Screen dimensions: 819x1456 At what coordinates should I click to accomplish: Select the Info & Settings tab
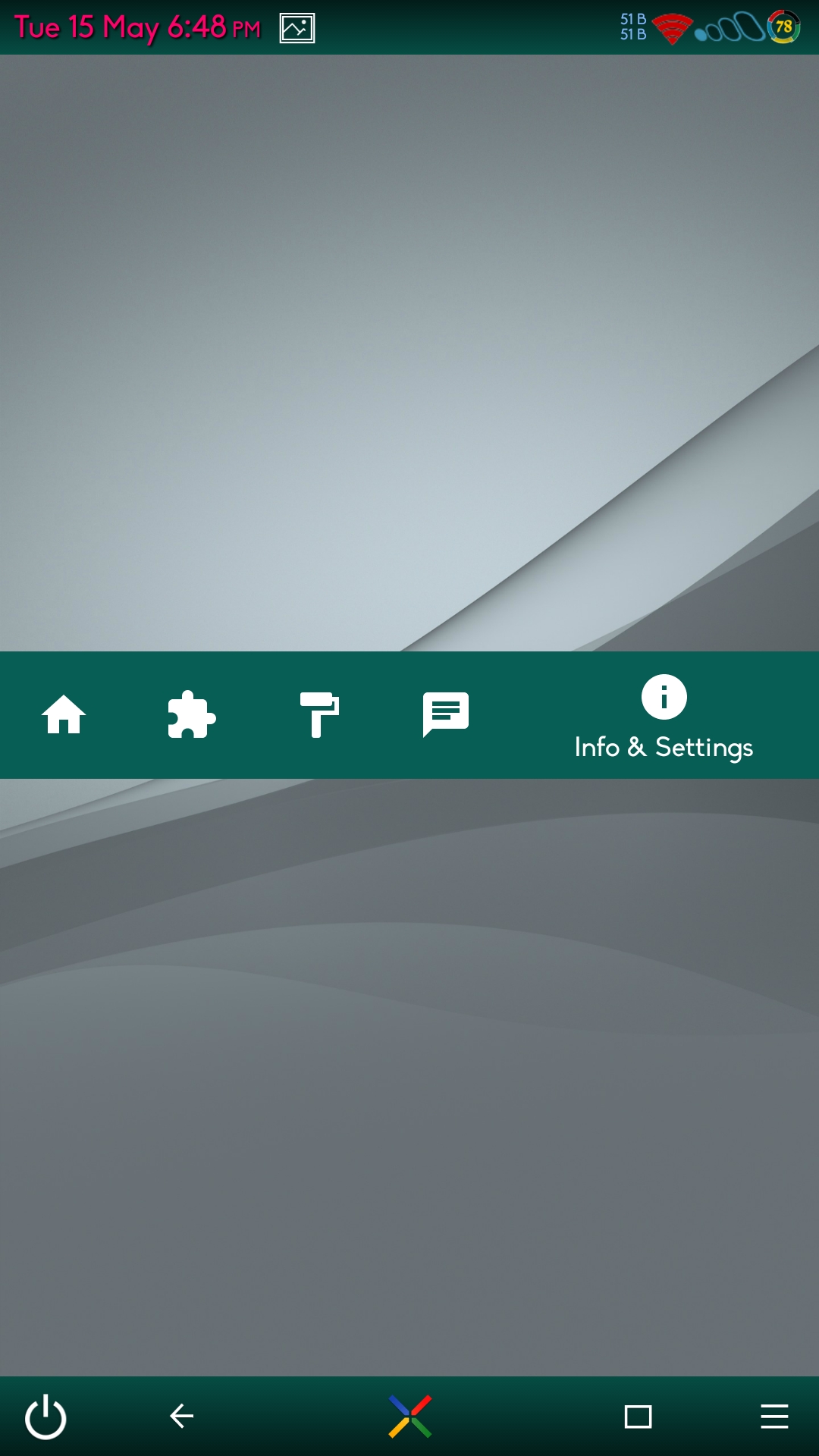tap(664, 716)
